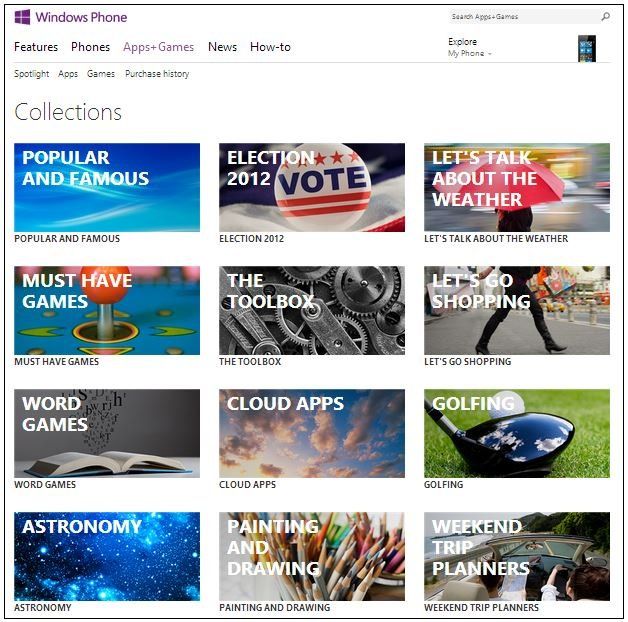Click the PAINTING AND DRAWING caption

[x=275, y=608]
